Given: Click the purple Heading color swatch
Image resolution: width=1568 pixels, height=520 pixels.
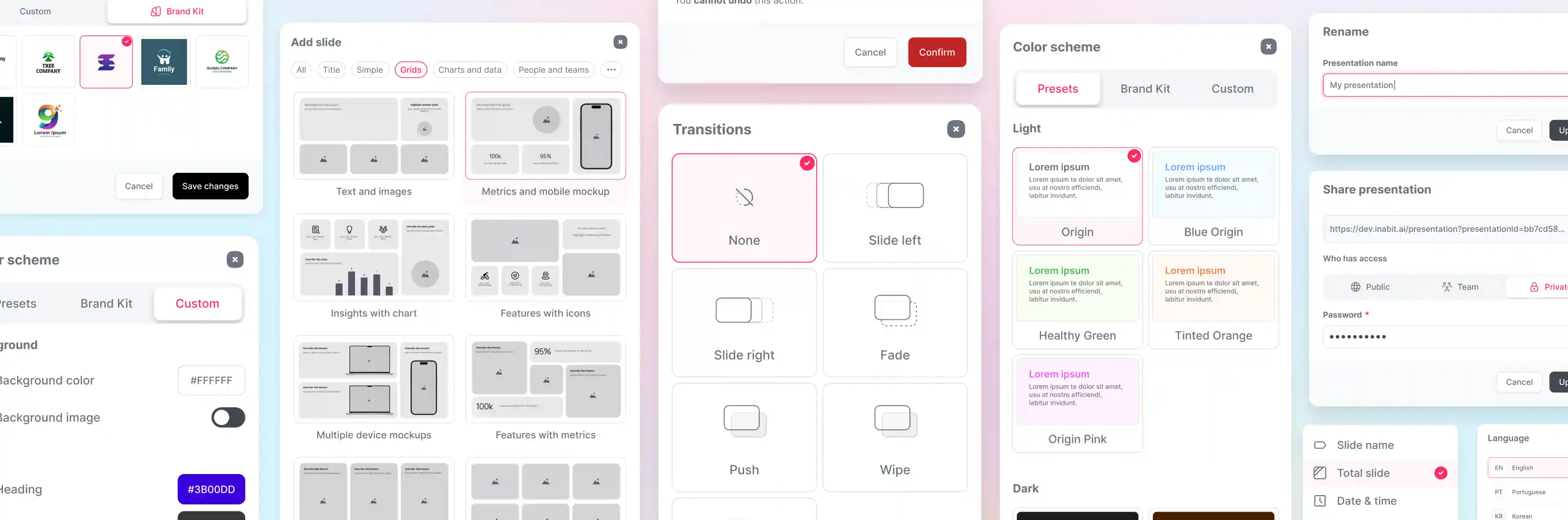Looking at the screenshot, I should [x=211, y=489].
